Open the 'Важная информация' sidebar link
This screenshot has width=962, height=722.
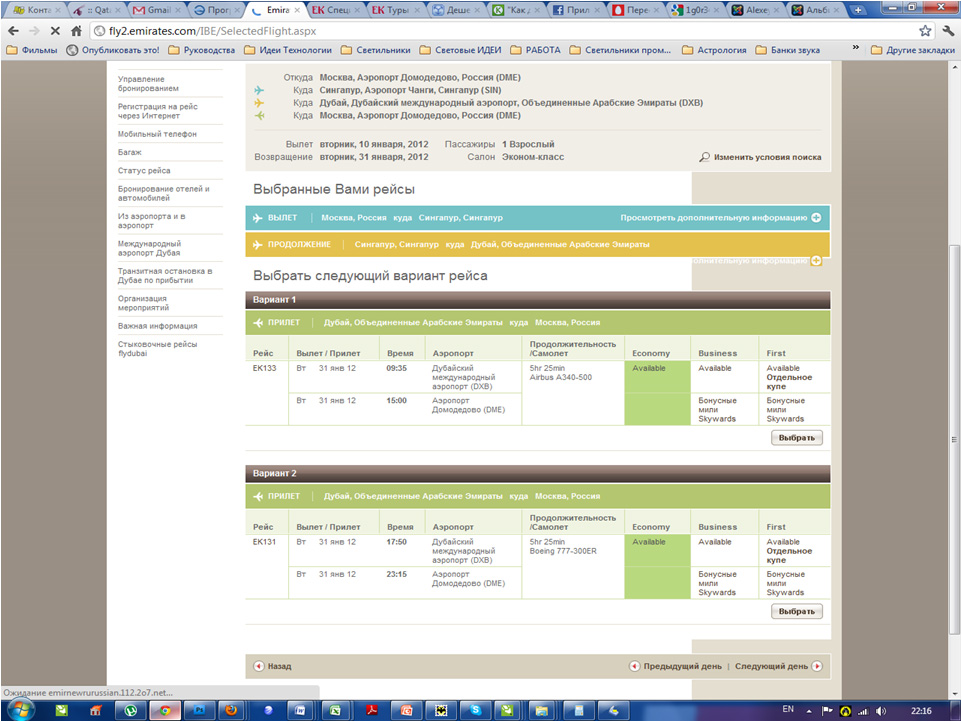click(157, 326)
